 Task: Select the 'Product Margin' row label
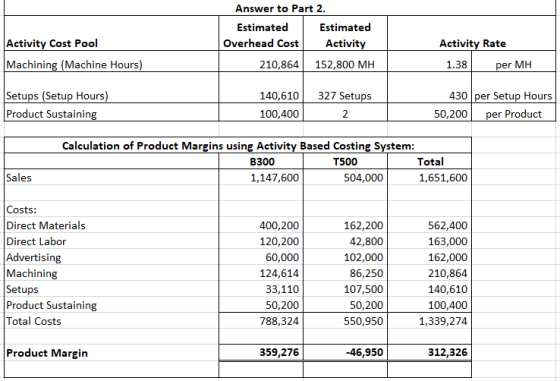[111, 353]
